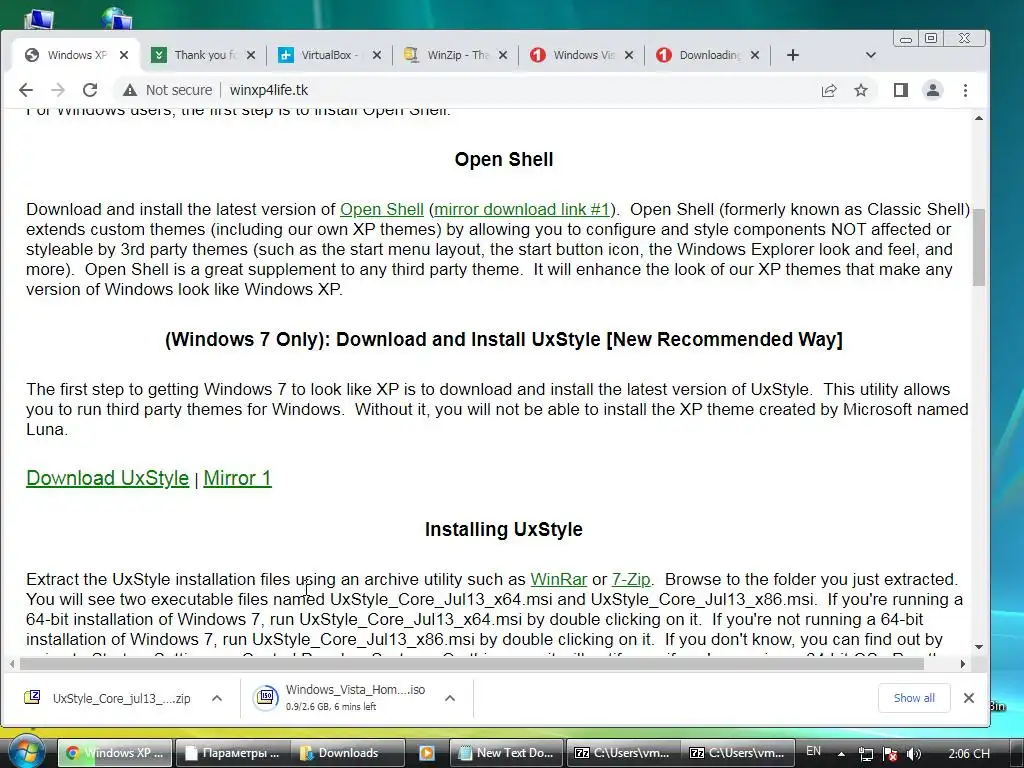The image size is (1024, 768).
Task: Expand options for UxStyle zip download
Action: (x=217, y=698)
